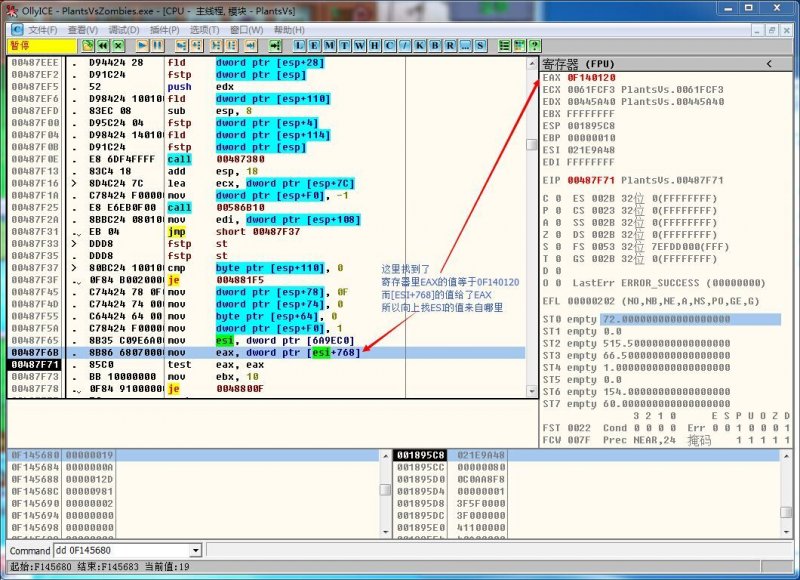Open Executable modules with E button
800x580 pixels.
click(314, 46)
